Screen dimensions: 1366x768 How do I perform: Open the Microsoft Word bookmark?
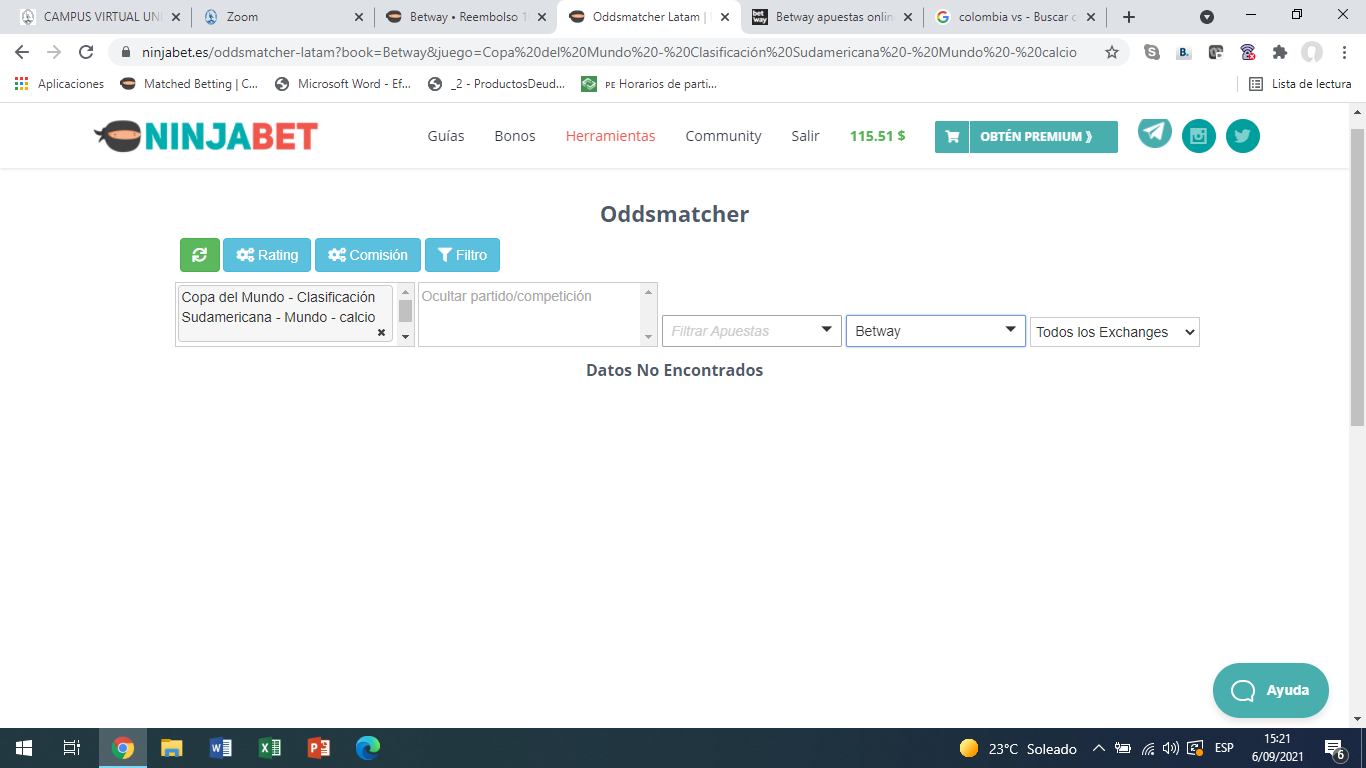(x=343, y=84)
